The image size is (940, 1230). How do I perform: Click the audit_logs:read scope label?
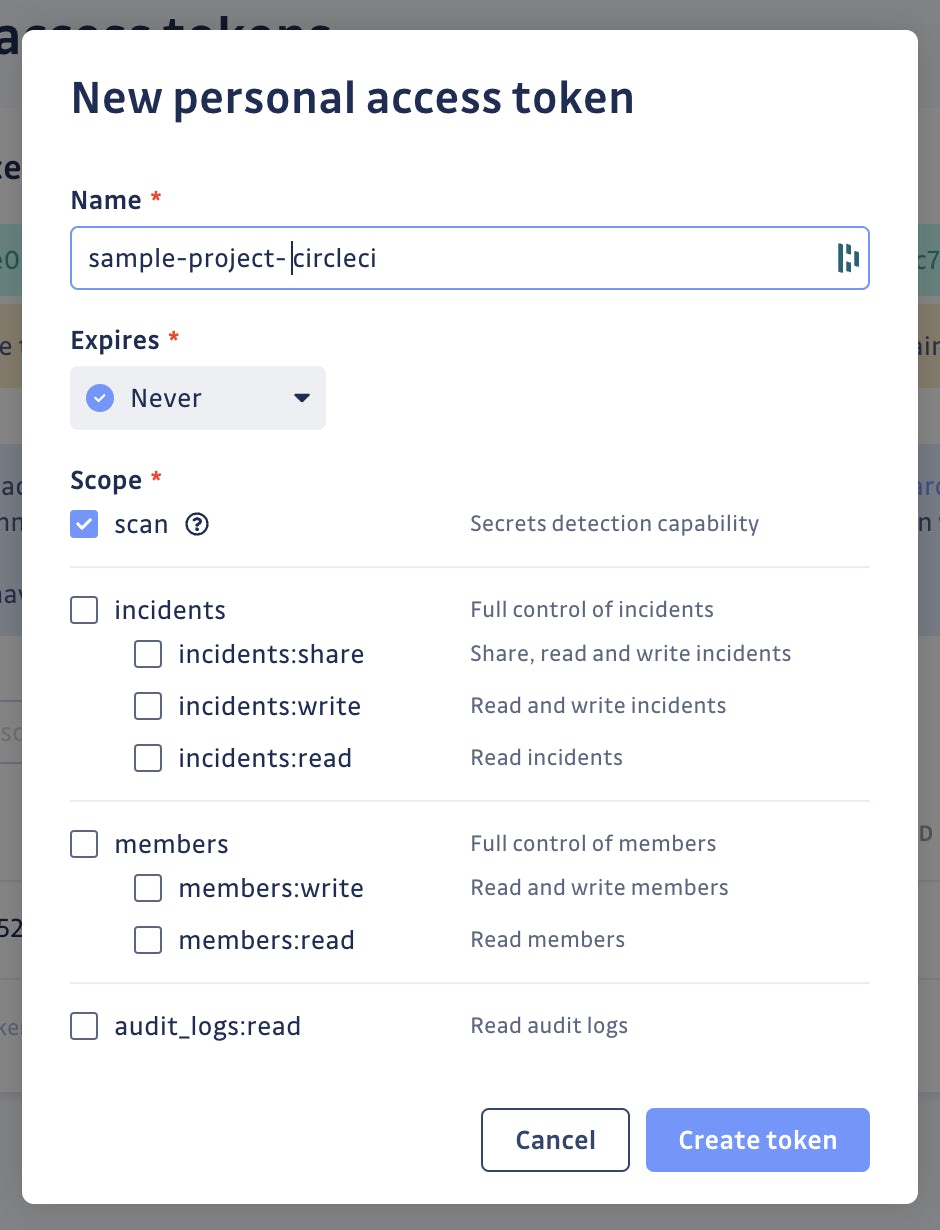(x=207, y=1026)
